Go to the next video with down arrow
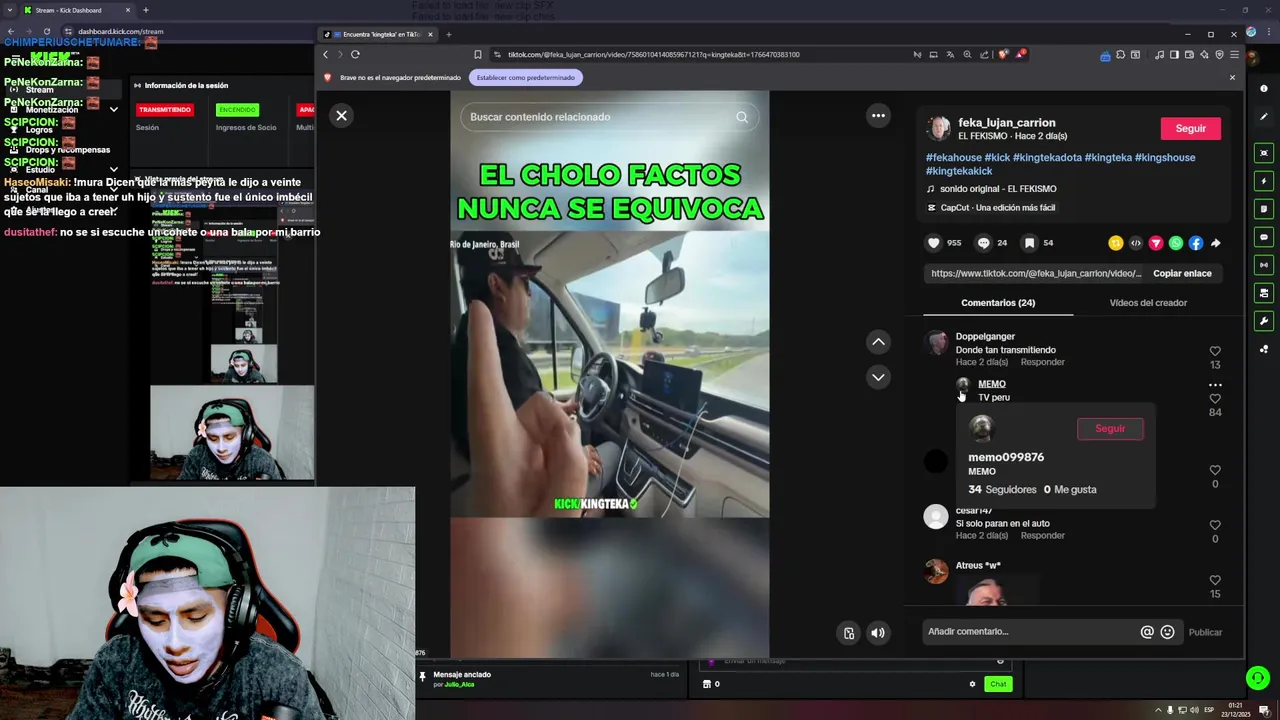The image size is (1280, 720). point(878,377)
